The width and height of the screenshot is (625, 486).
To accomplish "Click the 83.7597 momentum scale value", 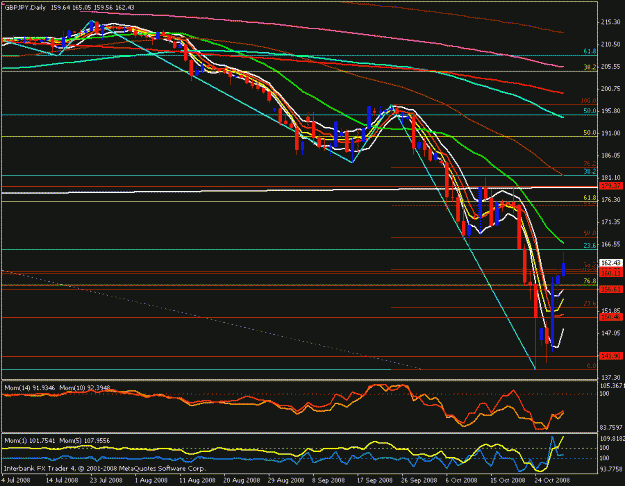I will click(611, 427).
